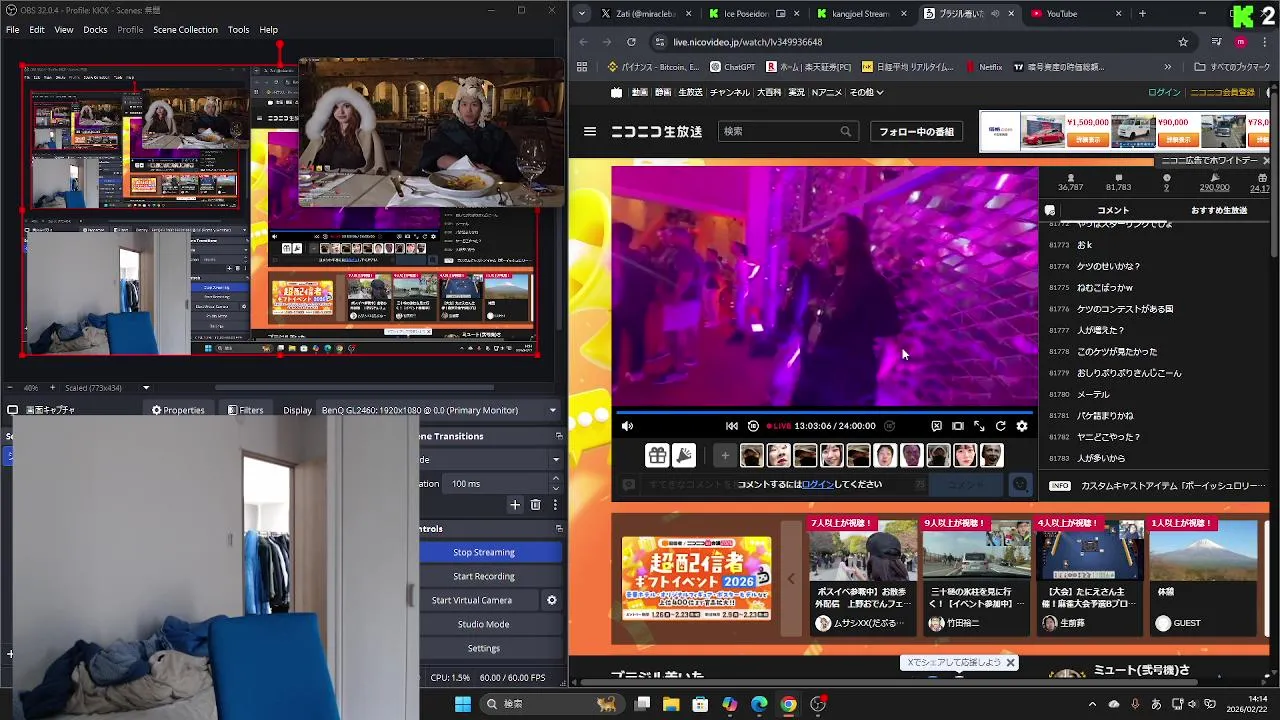This screenshot has width=1280, height=720.
Task: Toggle theater mode in the Niconico player
Action: (x=958, y=426)
